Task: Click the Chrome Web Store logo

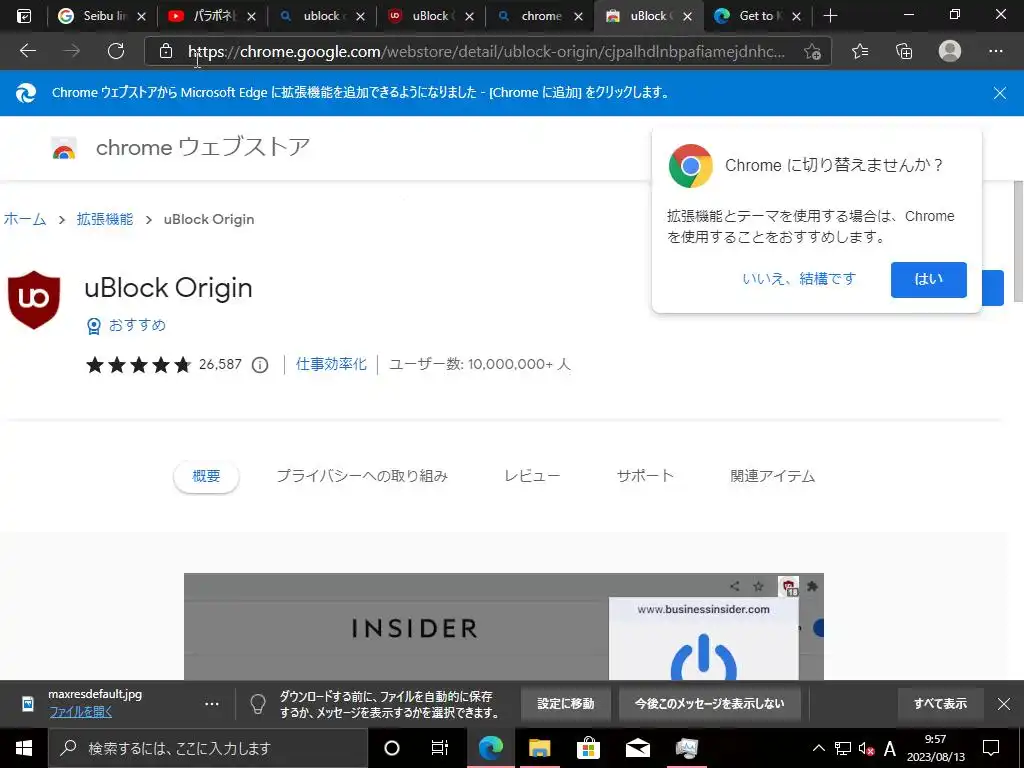Action: click(64, 148)
